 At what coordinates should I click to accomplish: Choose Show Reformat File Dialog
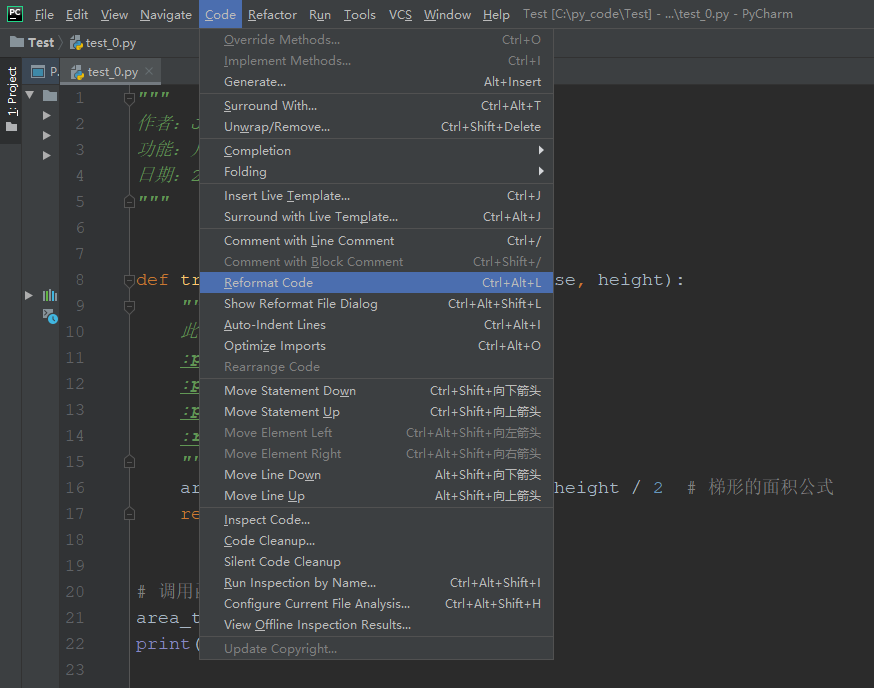coord(376,304)
